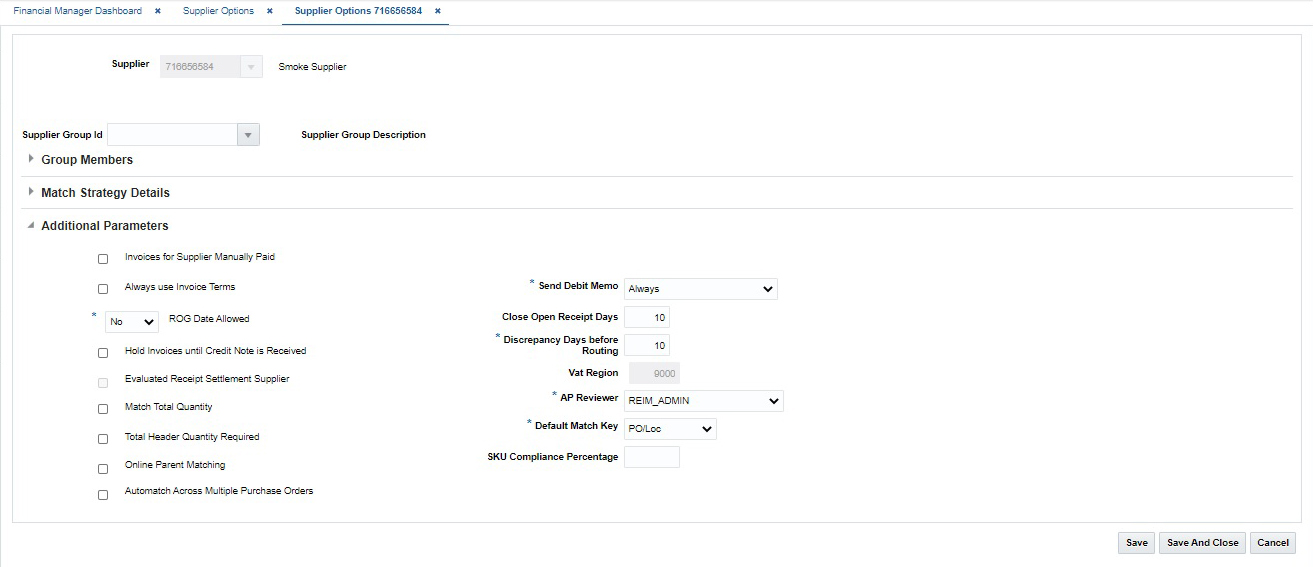Viewport: 1313px width, 567px height.
Task: Click Evaluated Receipt Settlement Supplier checkbox
Action: (x=103, y=383)
